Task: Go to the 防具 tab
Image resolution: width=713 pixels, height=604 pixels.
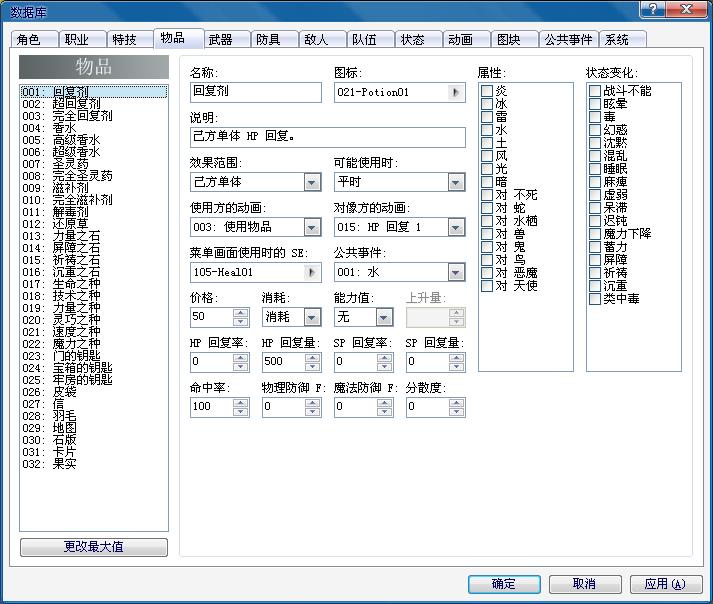Action: click(x=275, y=40)
